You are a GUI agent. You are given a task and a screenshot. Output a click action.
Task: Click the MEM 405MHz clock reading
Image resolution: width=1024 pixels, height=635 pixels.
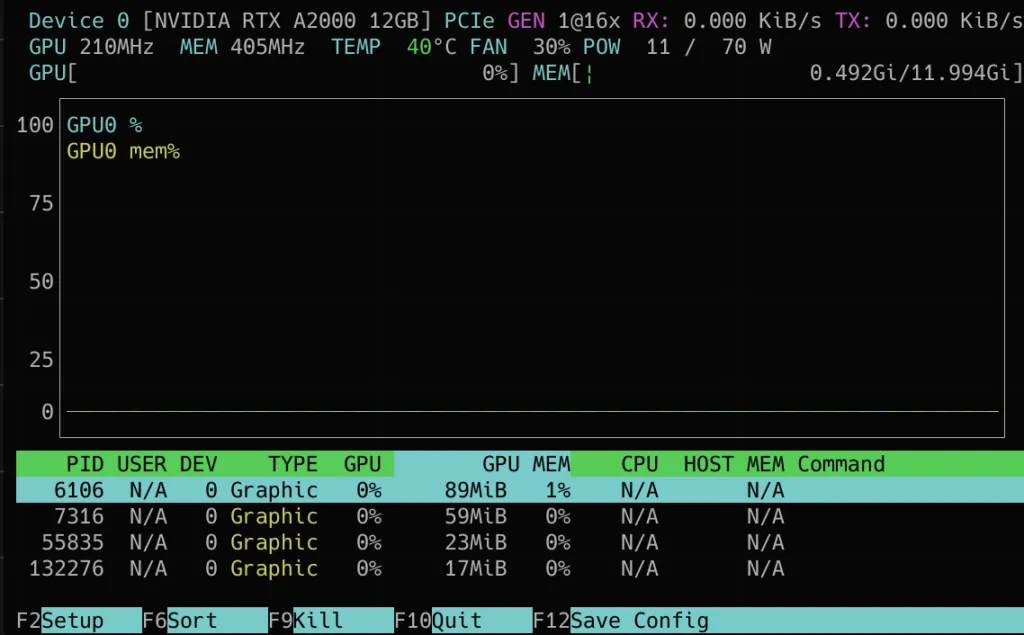242,46
